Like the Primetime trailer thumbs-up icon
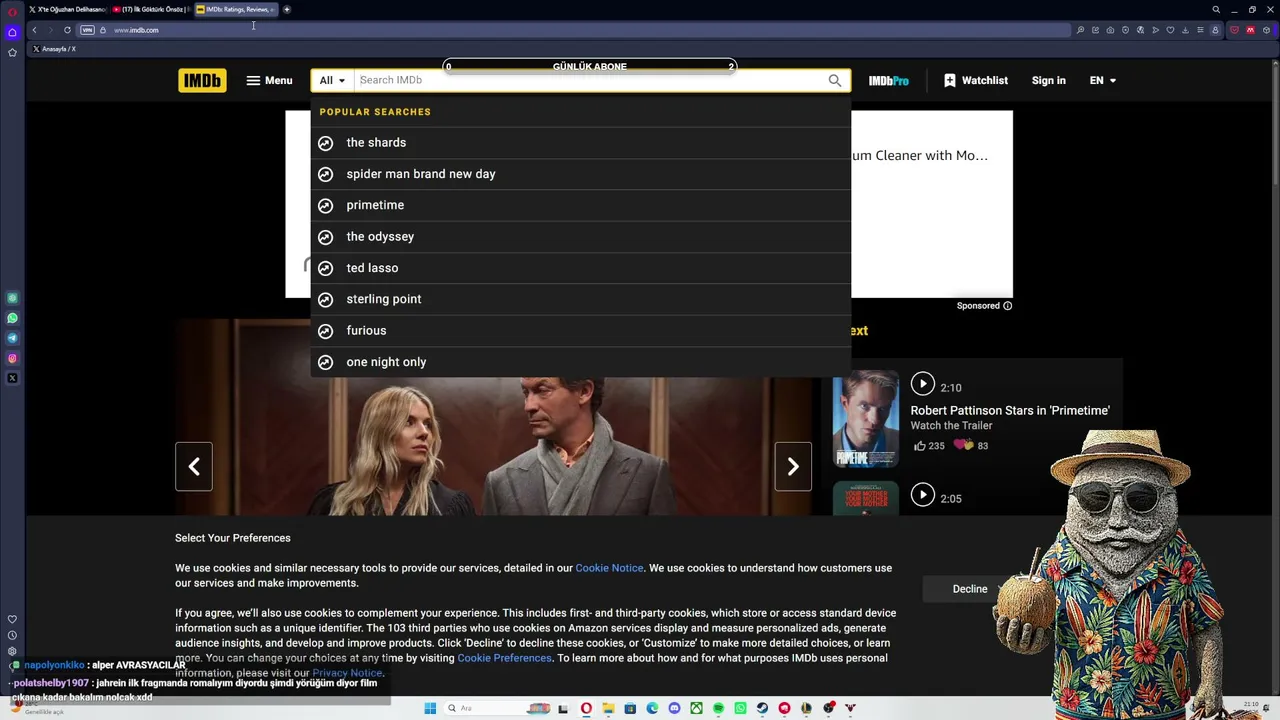1280x720 pixels. click(920, 446)
